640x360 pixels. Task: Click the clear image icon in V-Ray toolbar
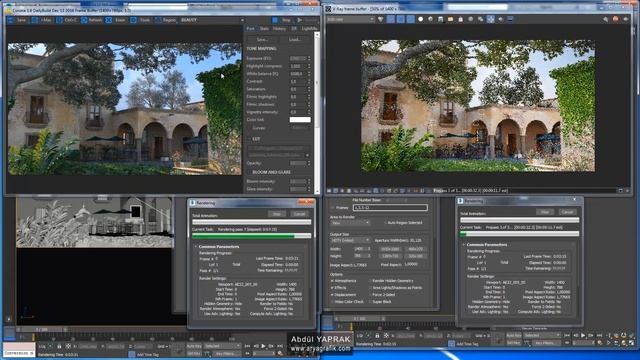tap(460, 19)
